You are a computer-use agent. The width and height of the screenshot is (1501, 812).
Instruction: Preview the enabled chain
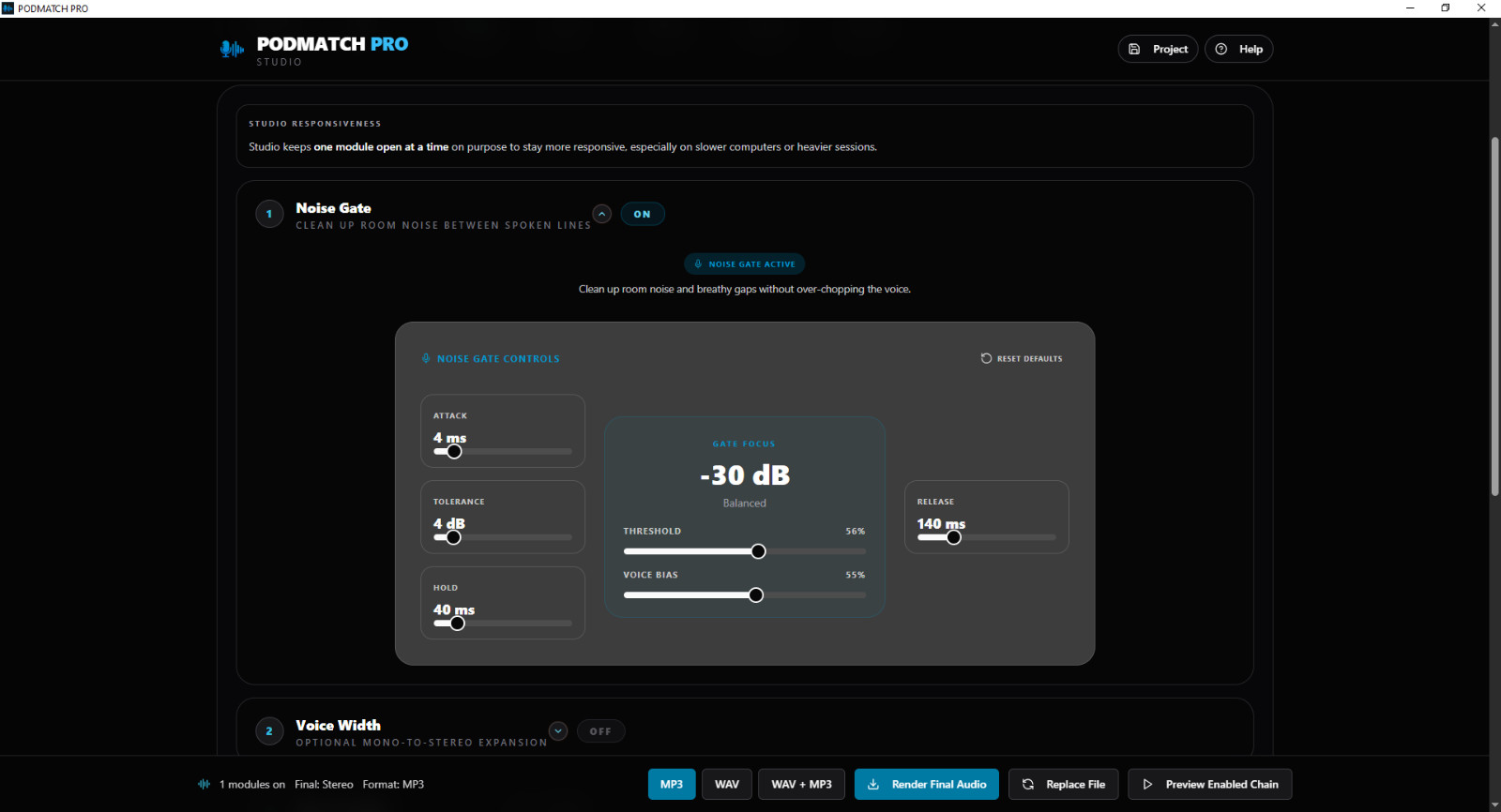1210,784
